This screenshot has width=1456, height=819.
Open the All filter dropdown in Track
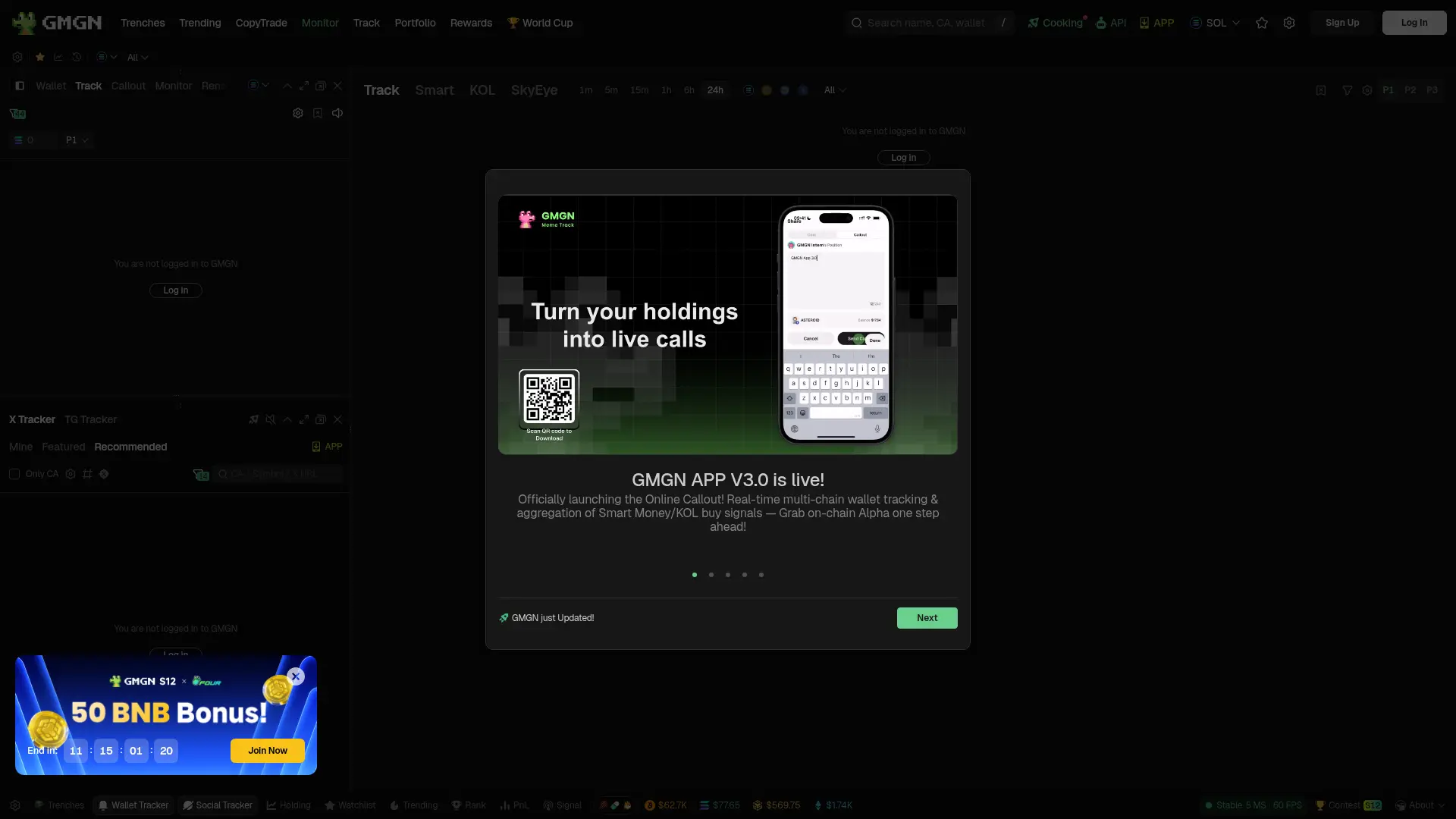(835, 90)
